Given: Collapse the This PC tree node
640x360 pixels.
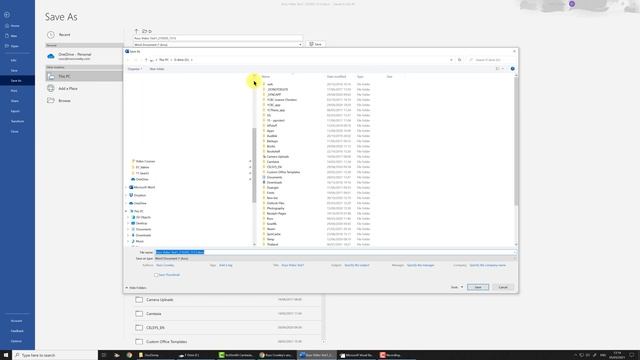Looking at the screenshot, I should coord(126,211).
